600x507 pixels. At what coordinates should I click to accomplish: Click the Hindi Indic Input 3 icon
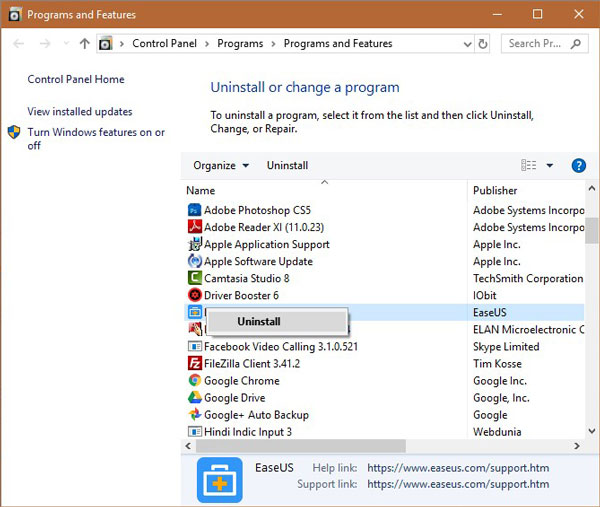[194, 432]
